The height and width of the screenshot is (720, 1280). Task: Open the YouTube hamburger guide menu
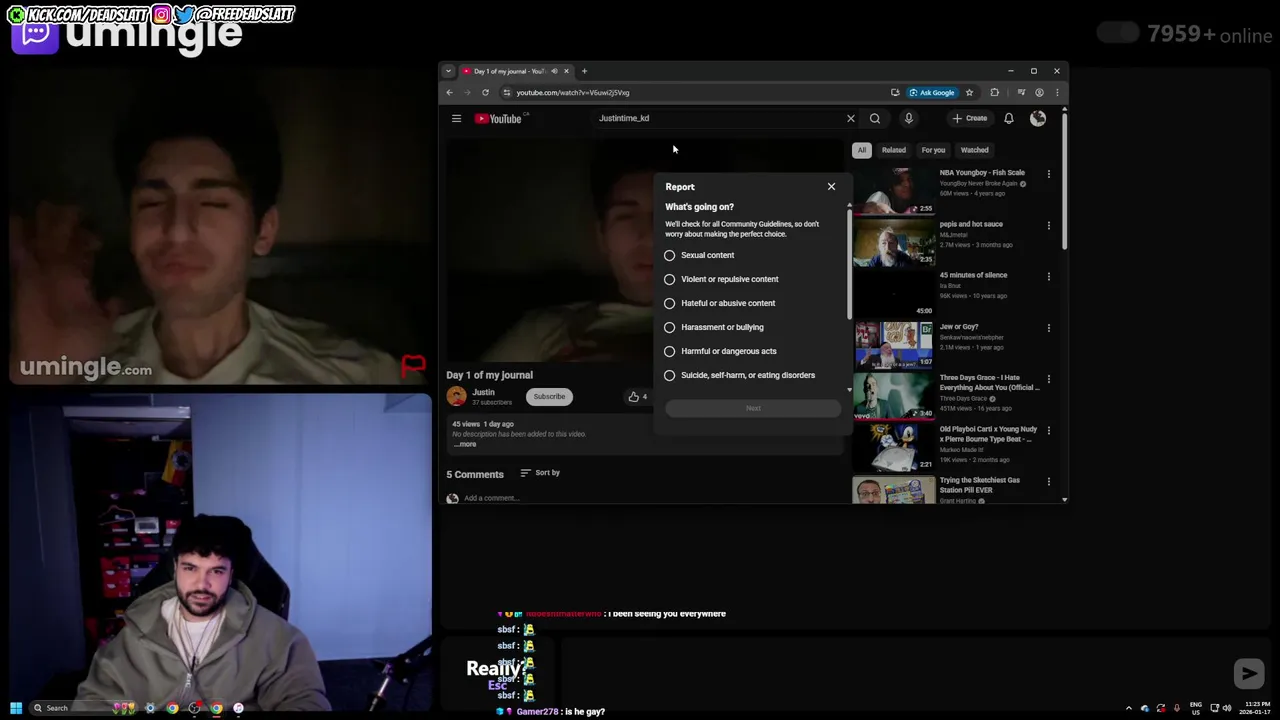tap(456, 118)
